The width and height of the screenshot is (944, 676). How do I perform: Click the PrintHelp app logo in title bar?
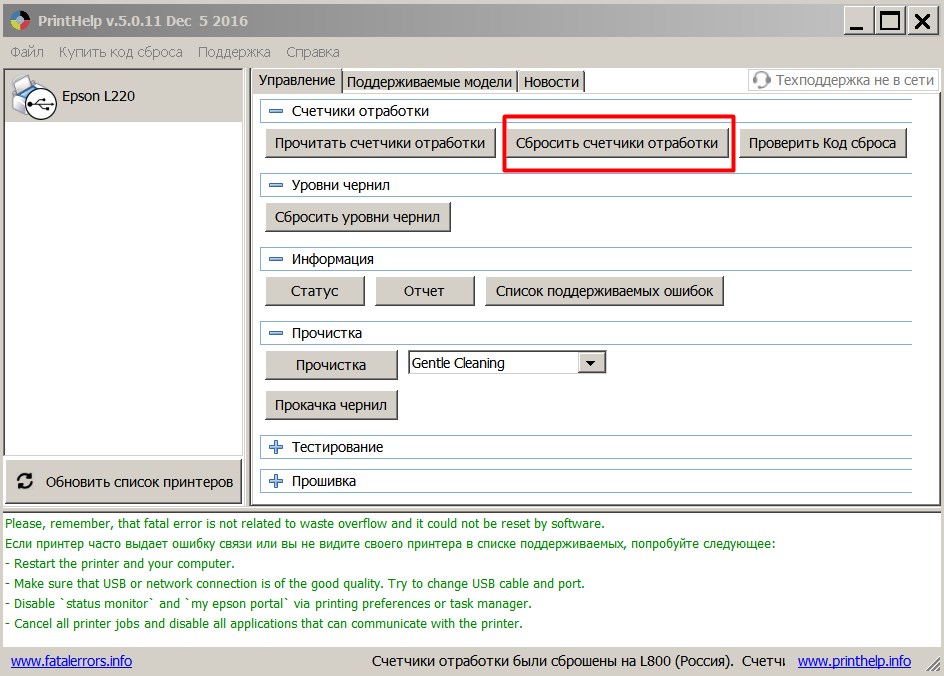click(19, 21)
